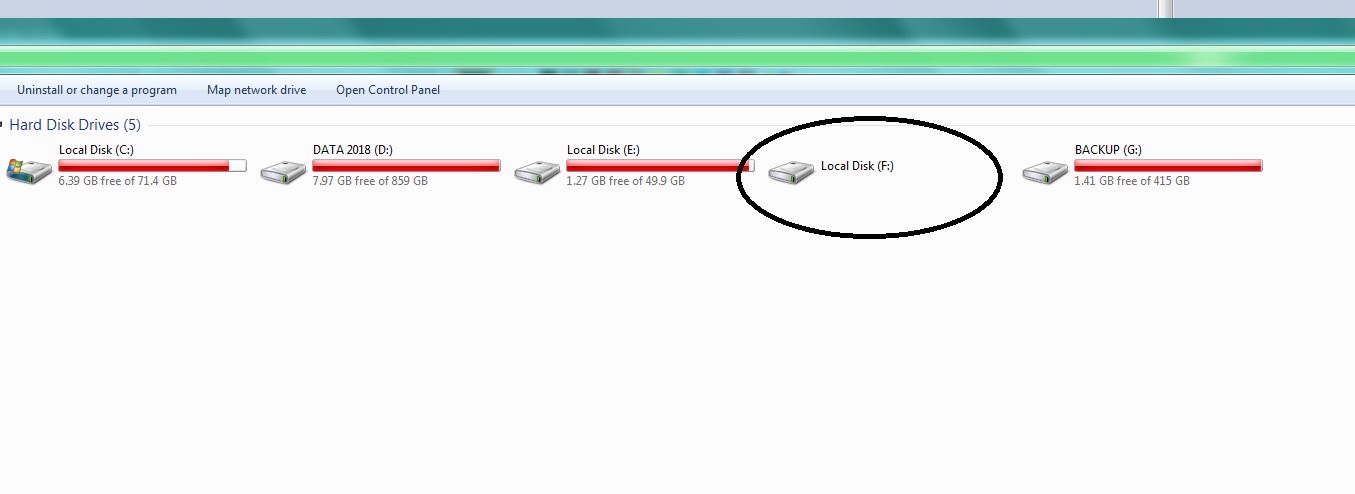Click the BACKUP (G:) label

1108,150
